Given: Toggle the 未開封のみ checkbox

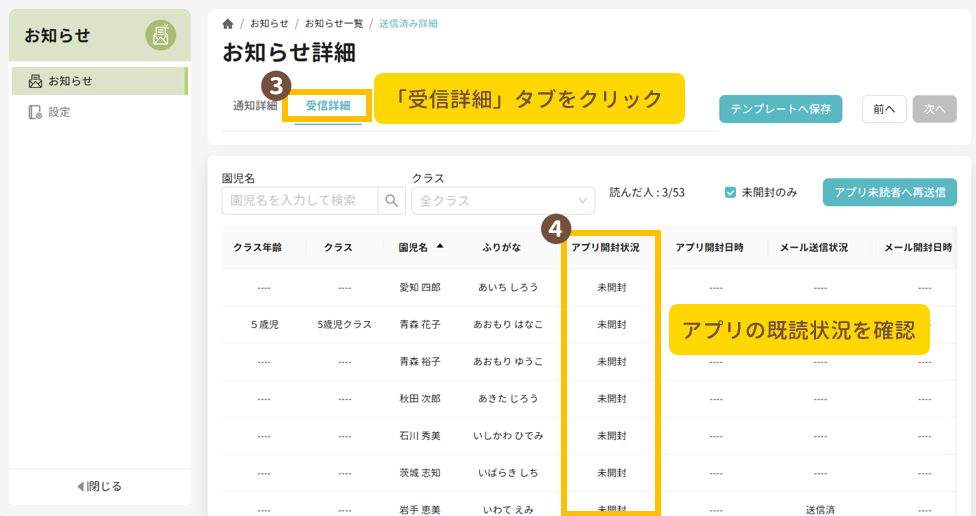Looking at the screenshot, I should click(x=731, y=192).
